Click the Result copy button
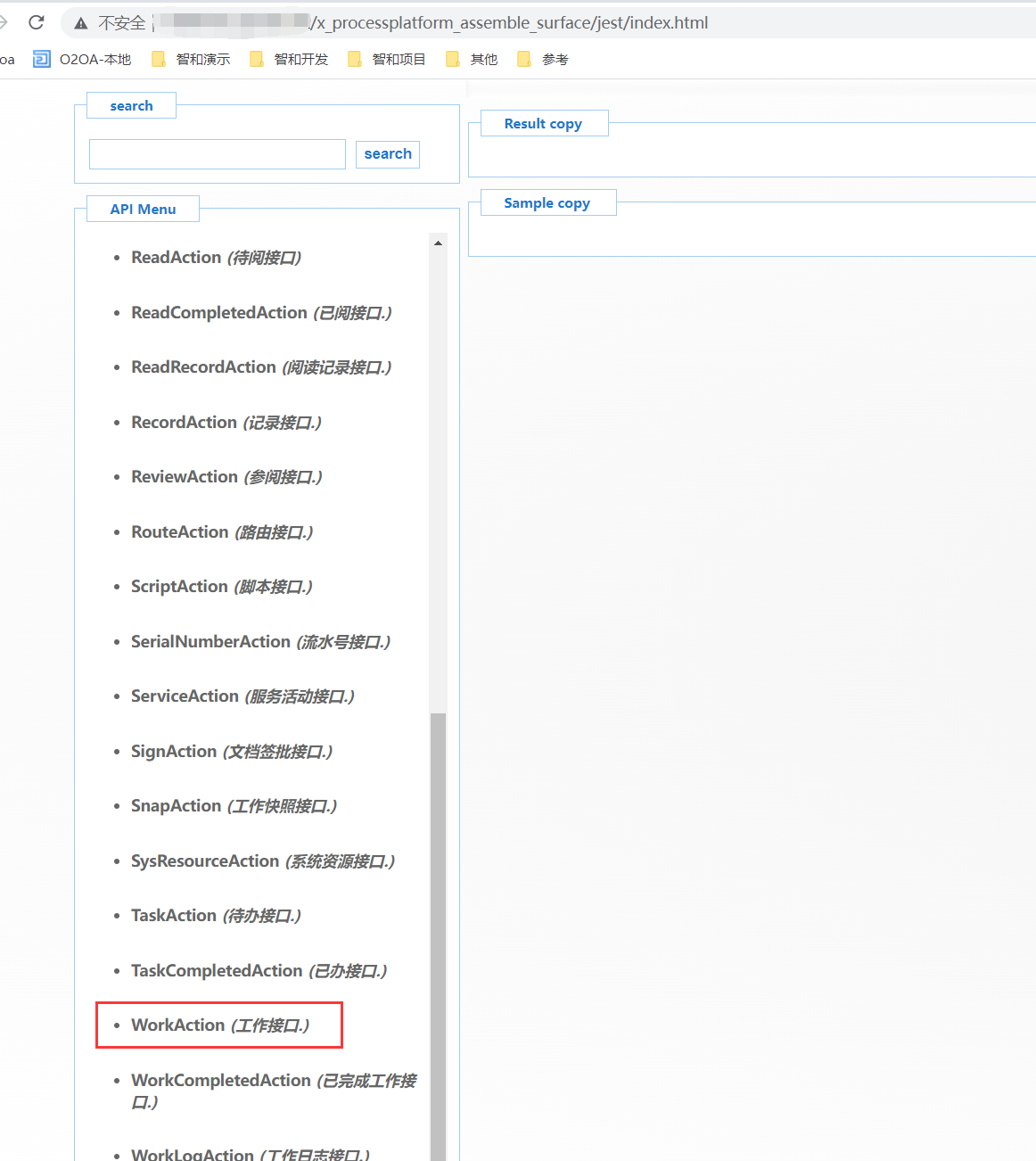Image resolution: width=1036 pixels, height=1161 pixels. (x=544, y=124)
